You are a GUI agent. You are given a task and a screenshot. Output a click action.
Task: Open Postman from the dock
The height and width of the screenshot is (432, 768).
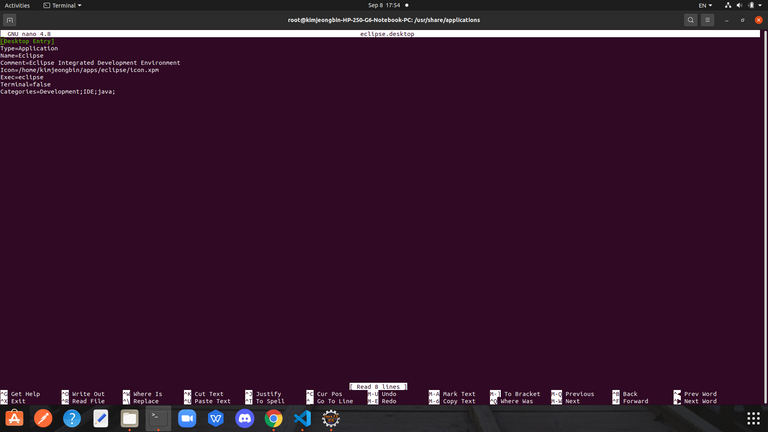(43, 419)
